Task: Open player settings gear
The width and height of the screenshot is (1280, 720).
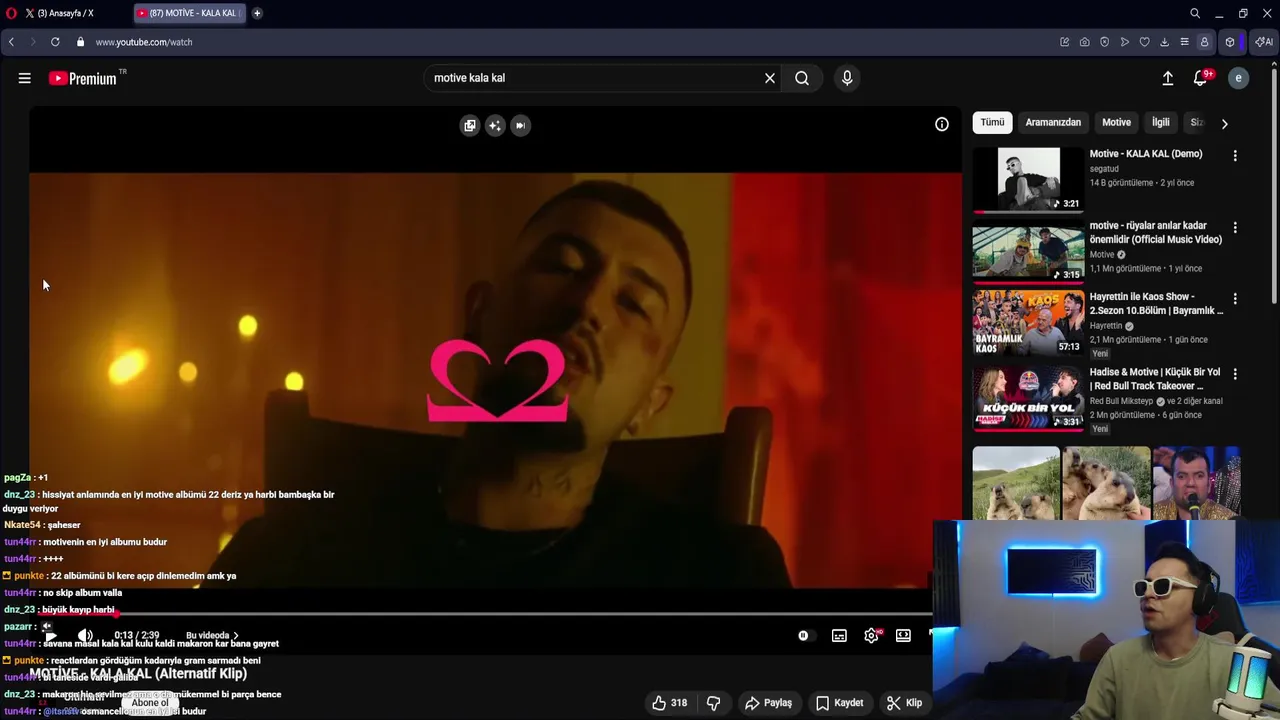Action: [x=872, y=635]
